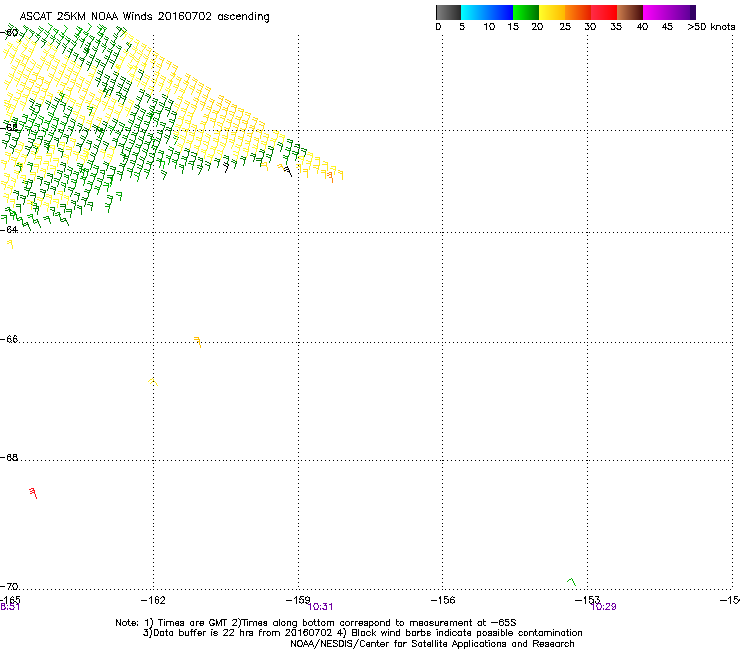Click the lone green wind barb near latitude -70
The width and height of the screenshot is (740, 650).
tap(572, 582)
